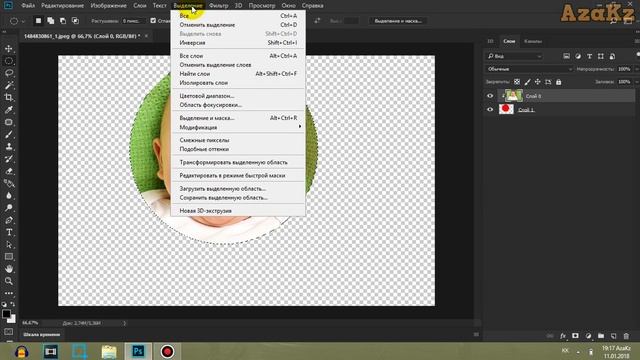
Task: Open the Изображение menu
Action: (109, 6)
